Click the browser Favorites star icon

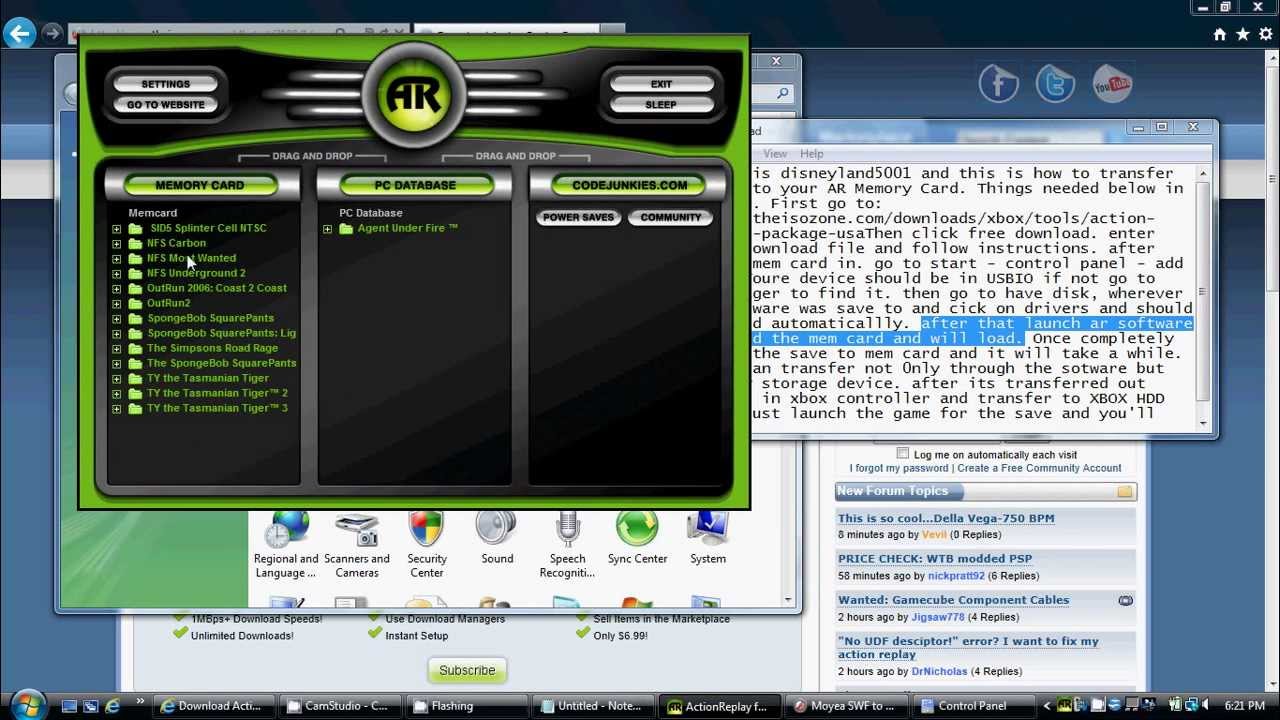pyautogui.click(x=1243, y=34)
